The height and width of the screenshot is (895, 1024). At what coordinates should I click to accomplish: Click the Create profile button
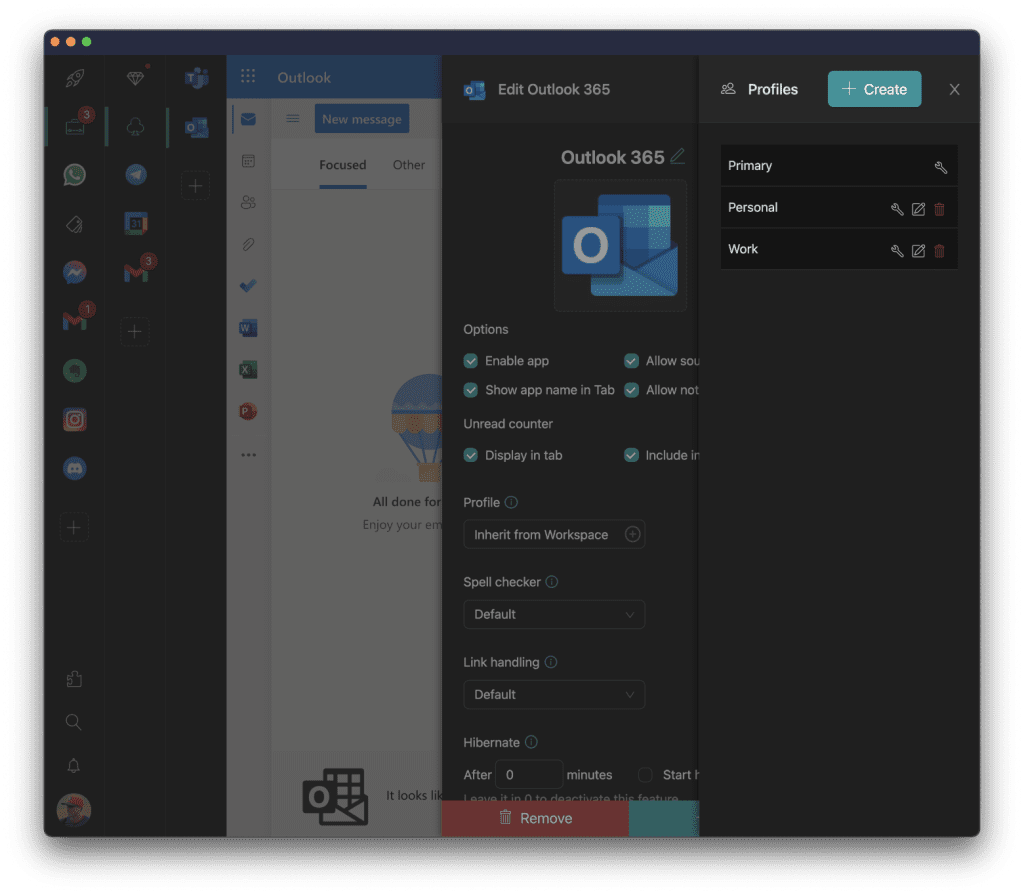click(x=874, y=89)
